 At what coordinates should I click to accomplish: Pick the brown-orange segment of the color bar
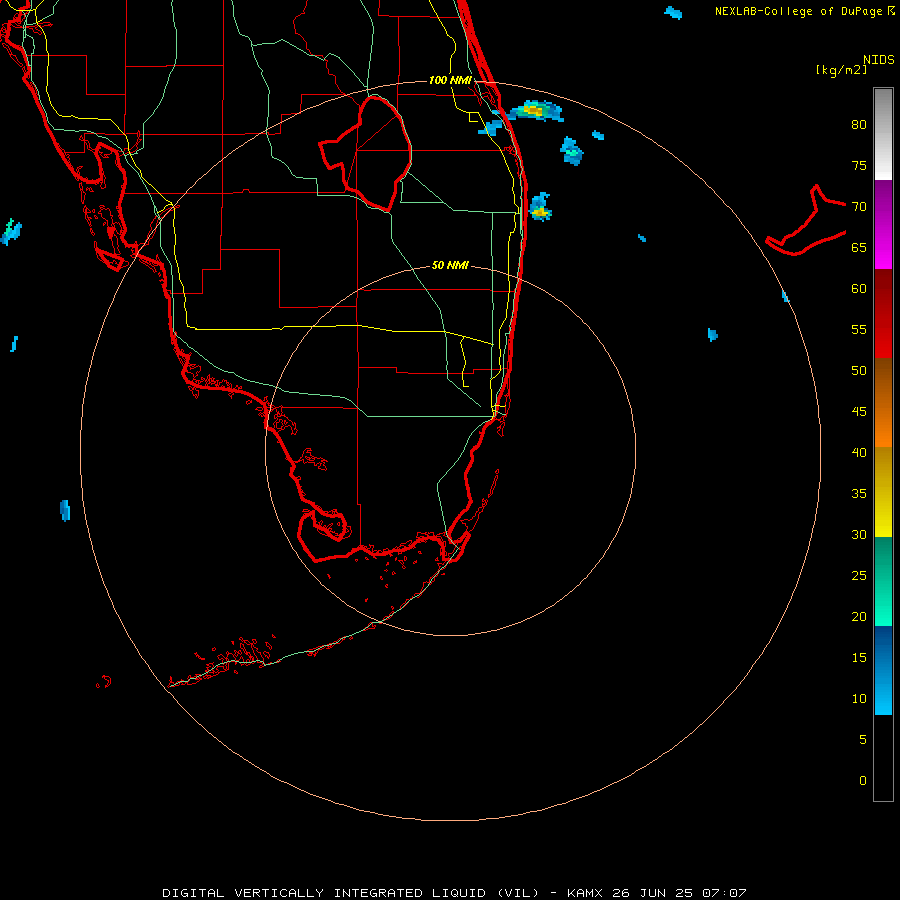883,402
